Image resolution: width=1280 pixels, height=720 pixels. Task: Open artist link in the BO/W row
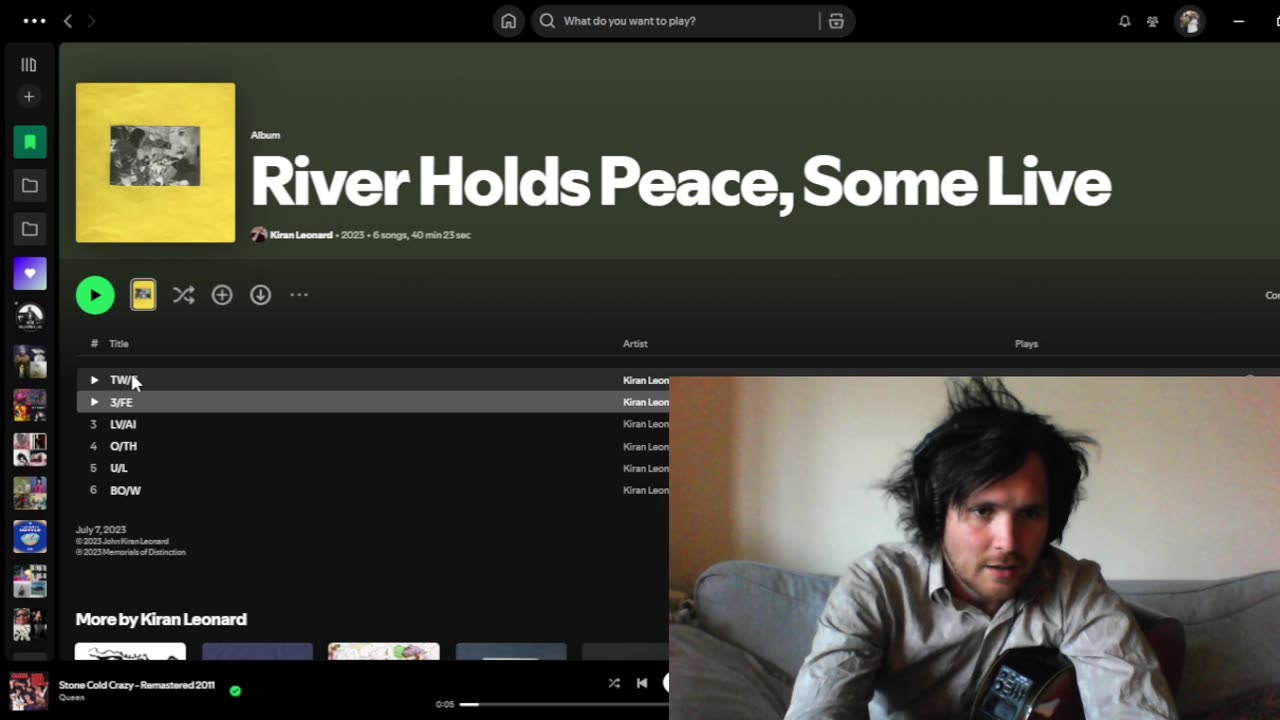(x=646, y=490)
